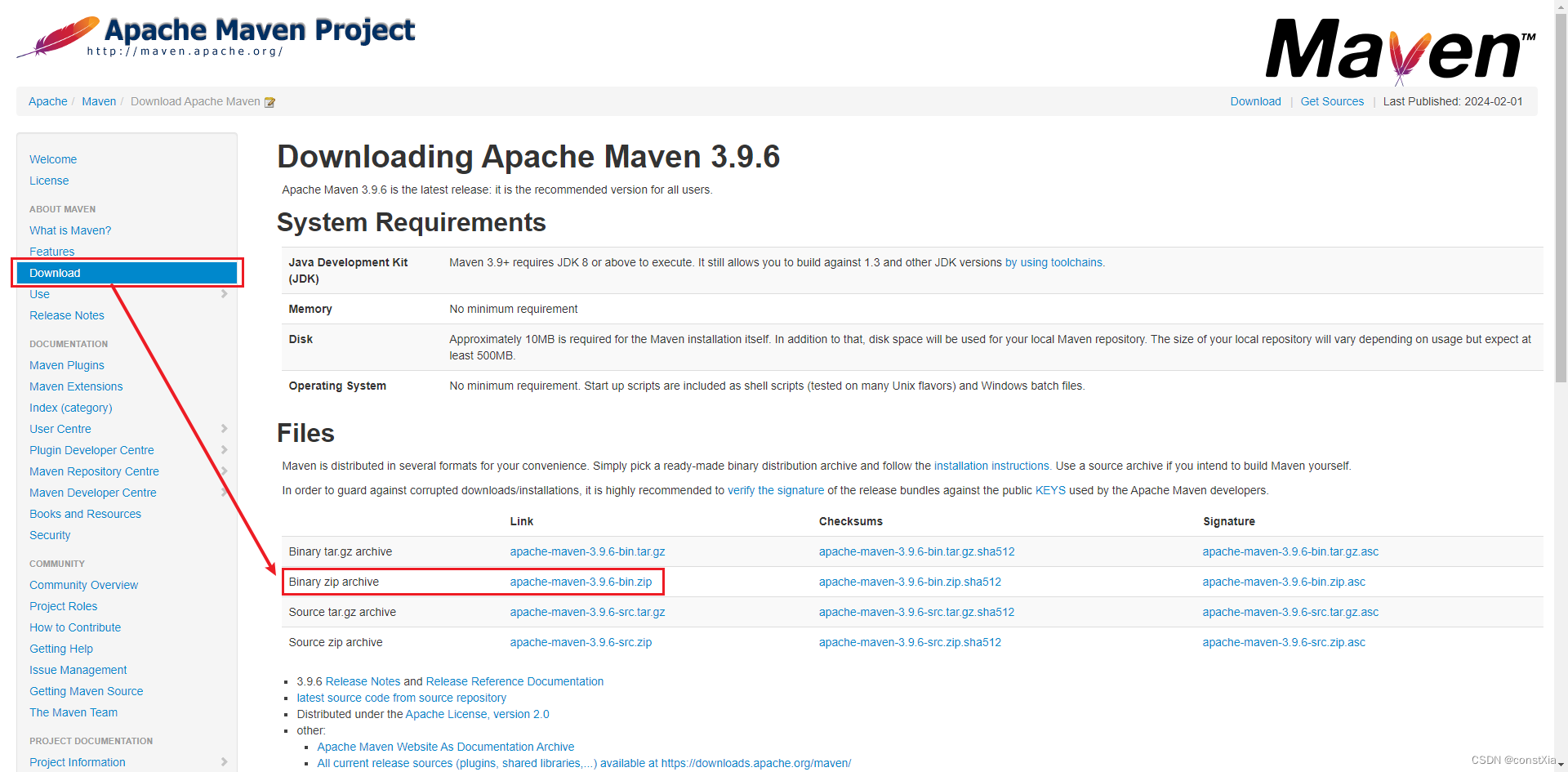Open bin.tar.gz.sha512 checksum

(916, 551)
